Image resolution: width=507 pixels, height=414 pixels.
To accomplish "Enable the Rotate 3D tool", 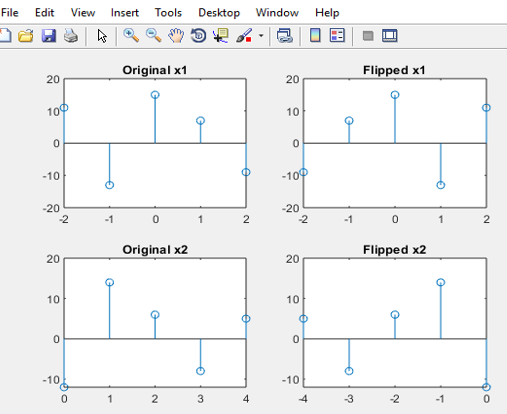I will (198, 35).
